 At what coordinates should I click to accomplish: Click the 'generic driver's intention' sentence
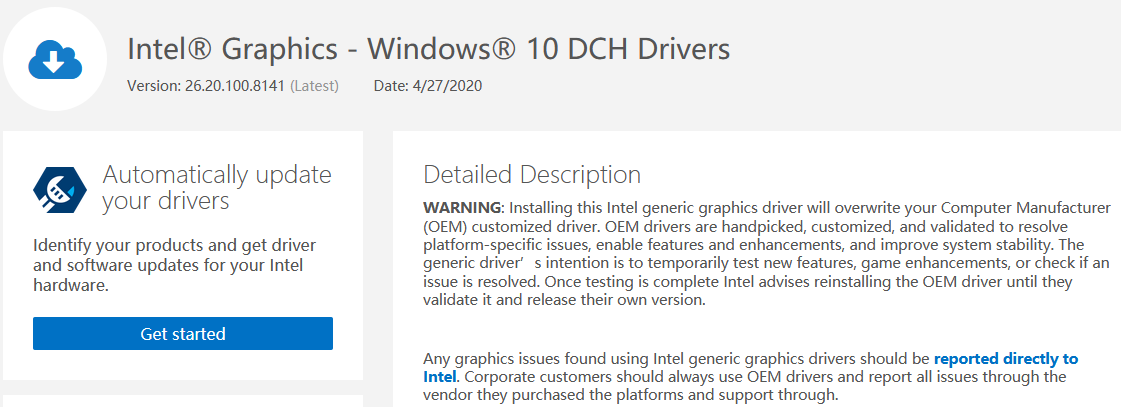(x=560, y=263)
